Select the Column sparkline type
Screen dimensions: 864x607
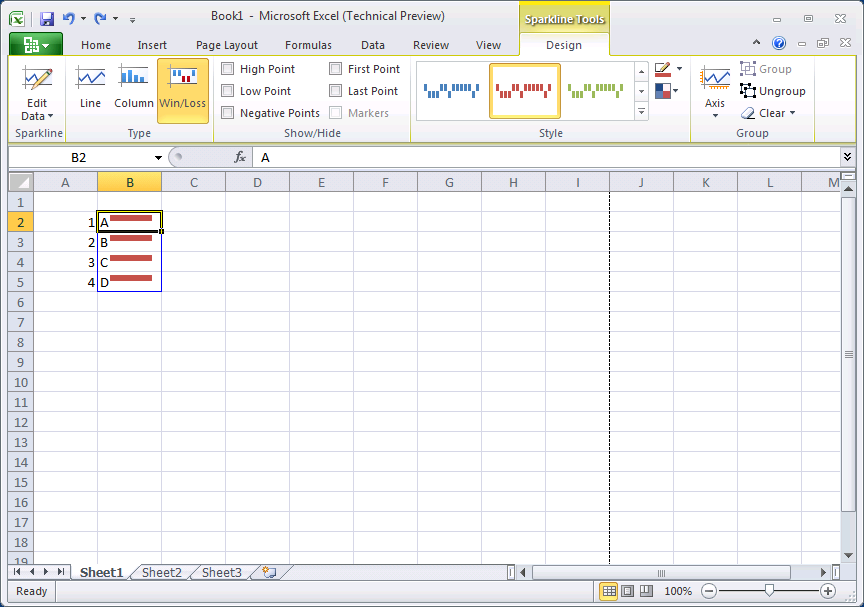[134, 90]
